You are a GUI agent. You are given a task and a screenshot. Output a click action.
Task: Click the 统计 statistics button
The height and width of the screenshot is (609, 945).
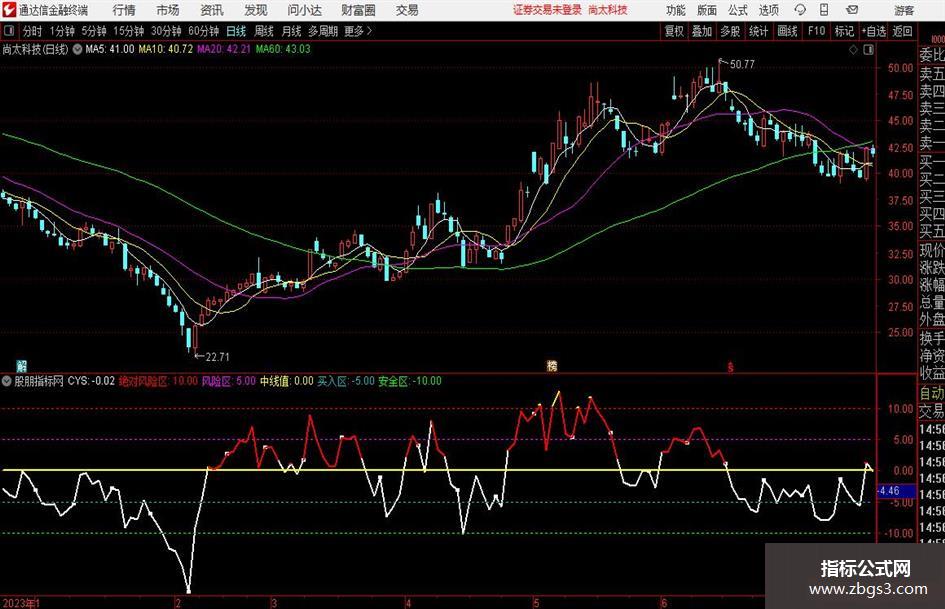758,31
